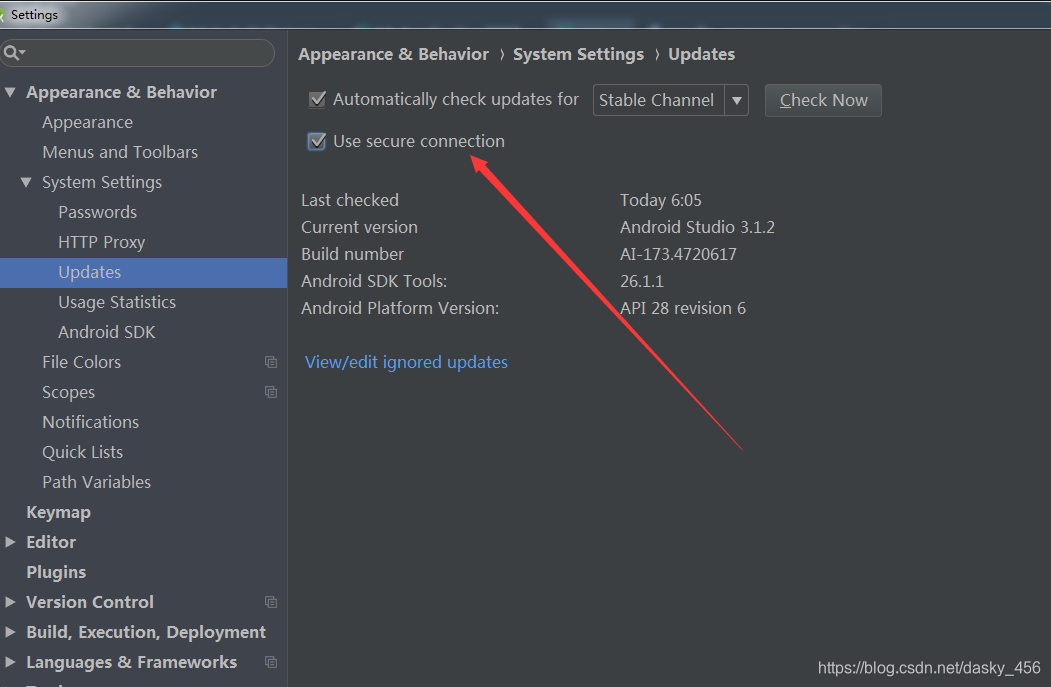The height and width of the screenshot is (687, 1051).
Task: Expand Build, Execution, Deployment section
Action: 10,632
